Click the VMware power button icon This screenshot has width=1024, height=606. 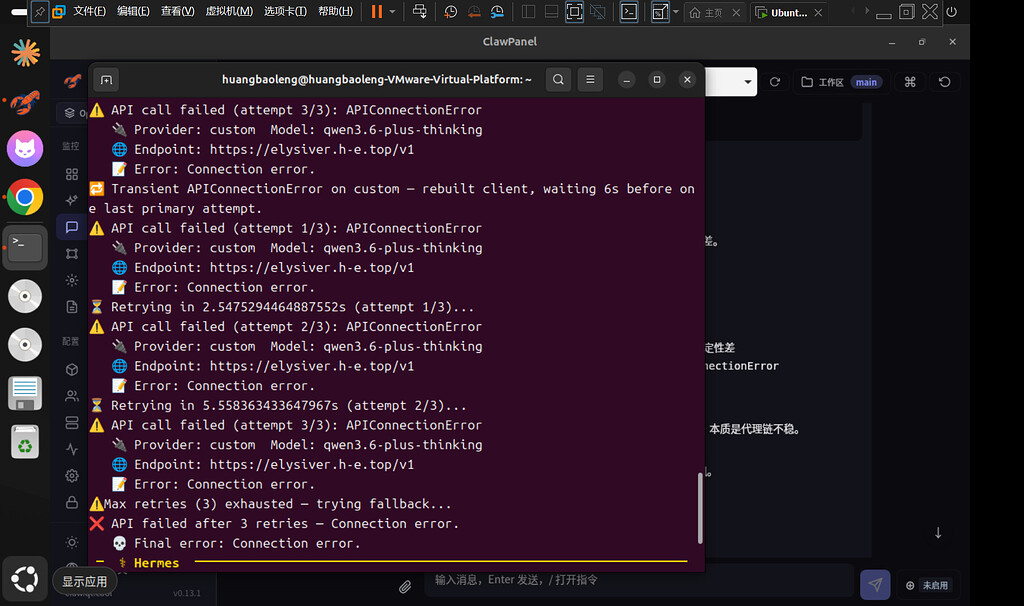[x=952, y=12]
